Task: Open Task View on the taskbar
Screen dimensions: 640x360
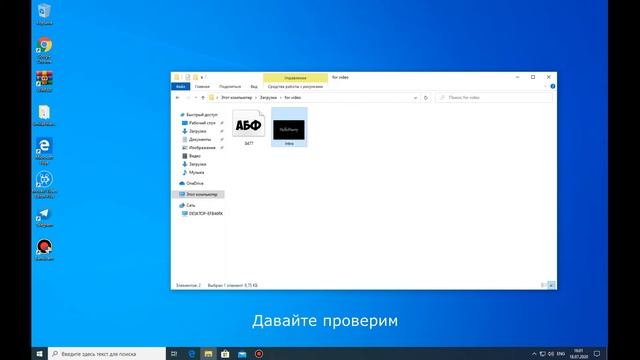Action: (x=174, y=353)
